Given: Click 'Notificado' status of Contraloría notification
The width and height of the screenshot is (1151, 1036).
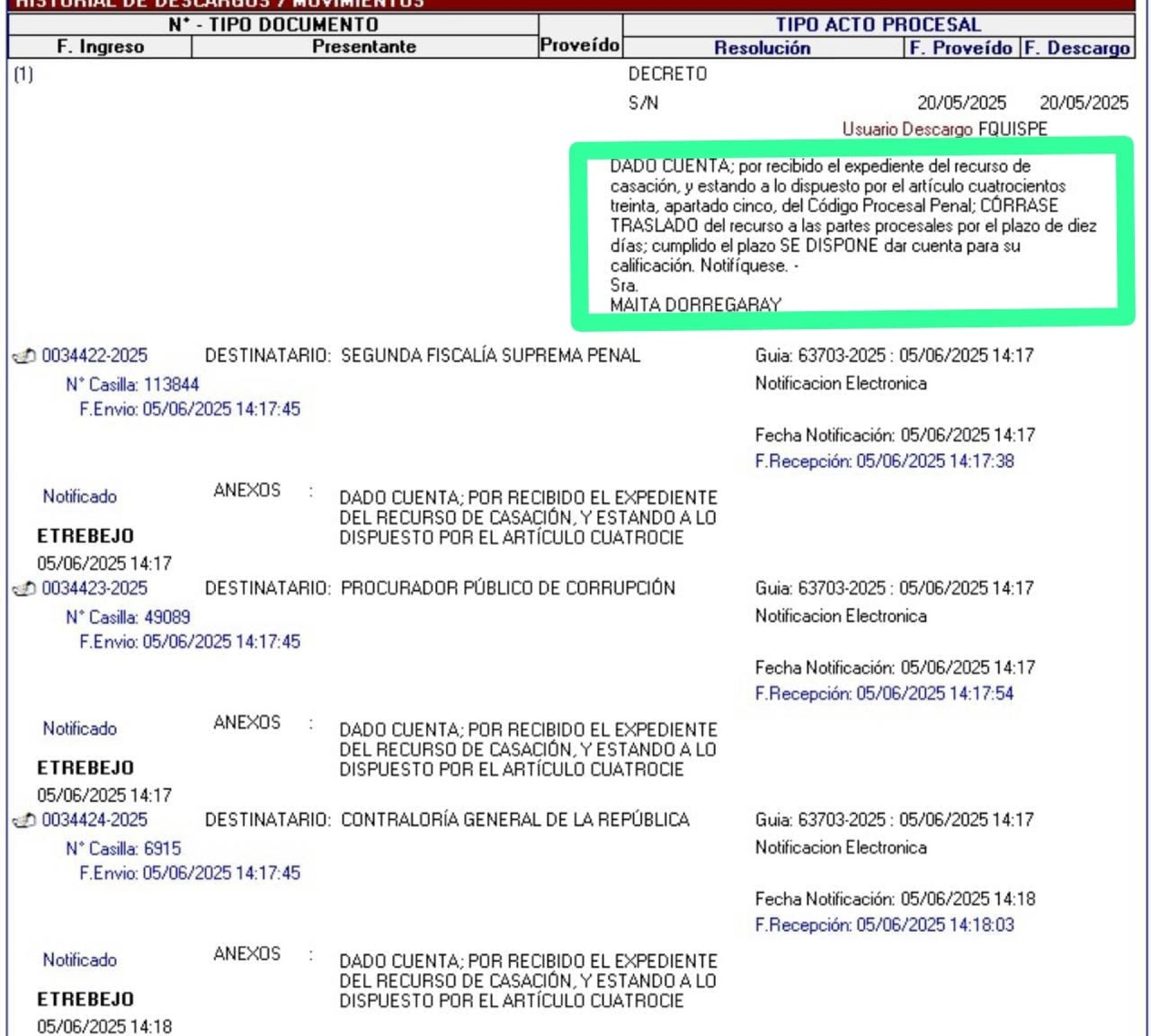Looking at the screenshot, I should click(80, 960).
